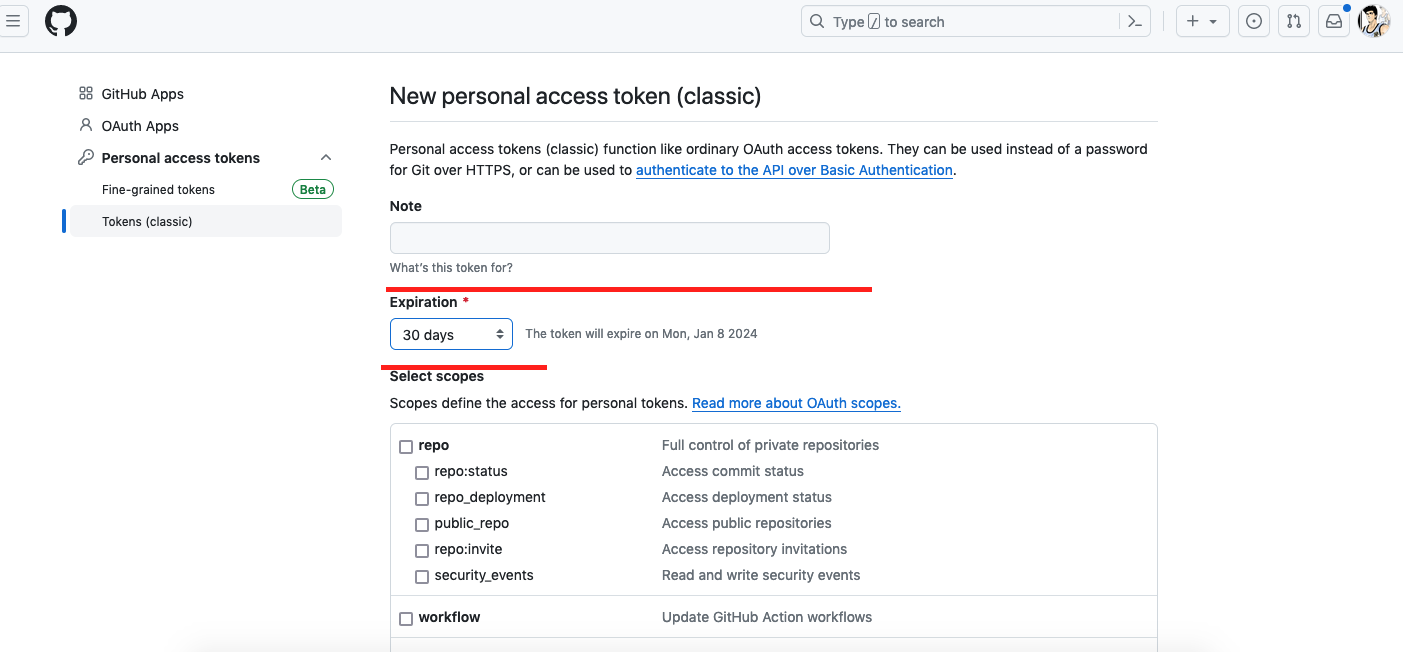Go to the GitHub homepage logo
1403x652 pixels.
61,21
